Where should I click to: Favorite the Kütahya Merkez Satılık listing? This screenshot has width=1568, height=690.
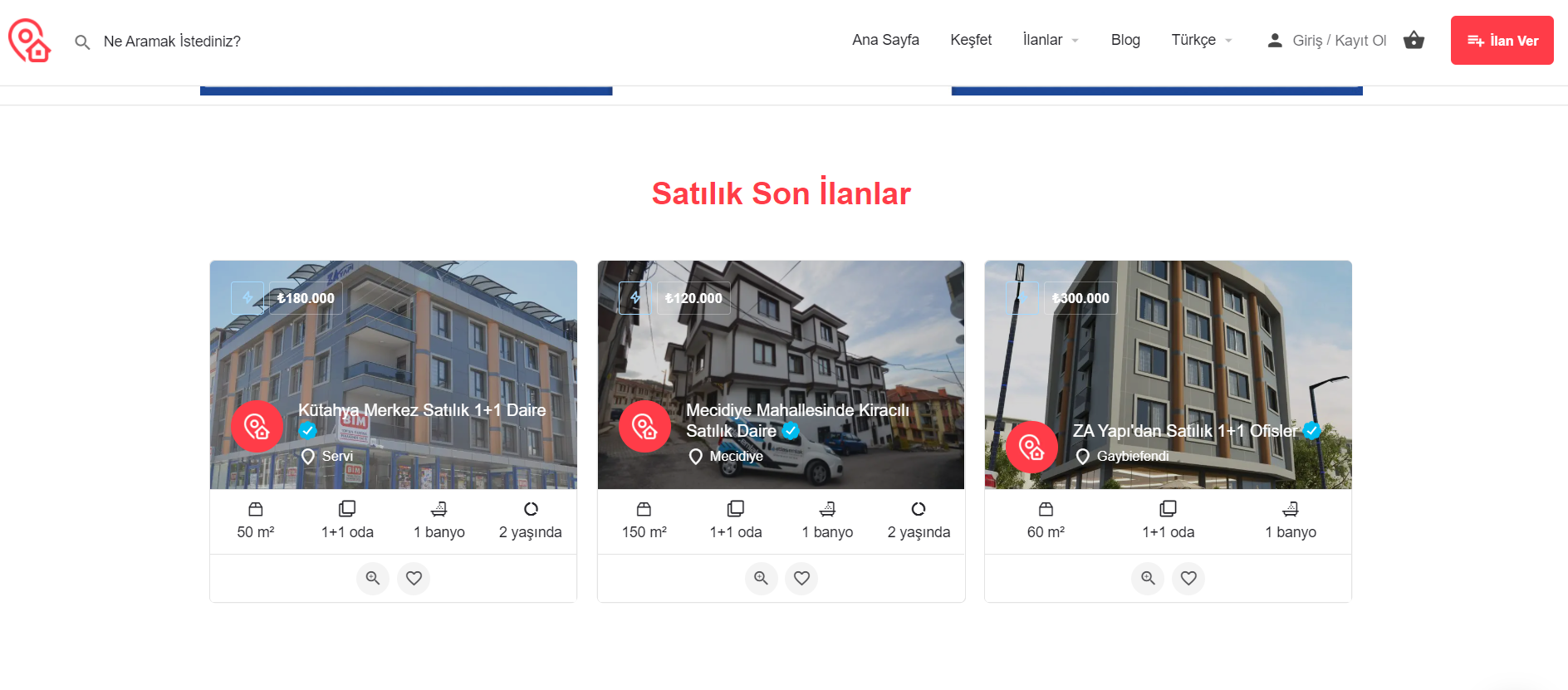[x=414, y=578]
